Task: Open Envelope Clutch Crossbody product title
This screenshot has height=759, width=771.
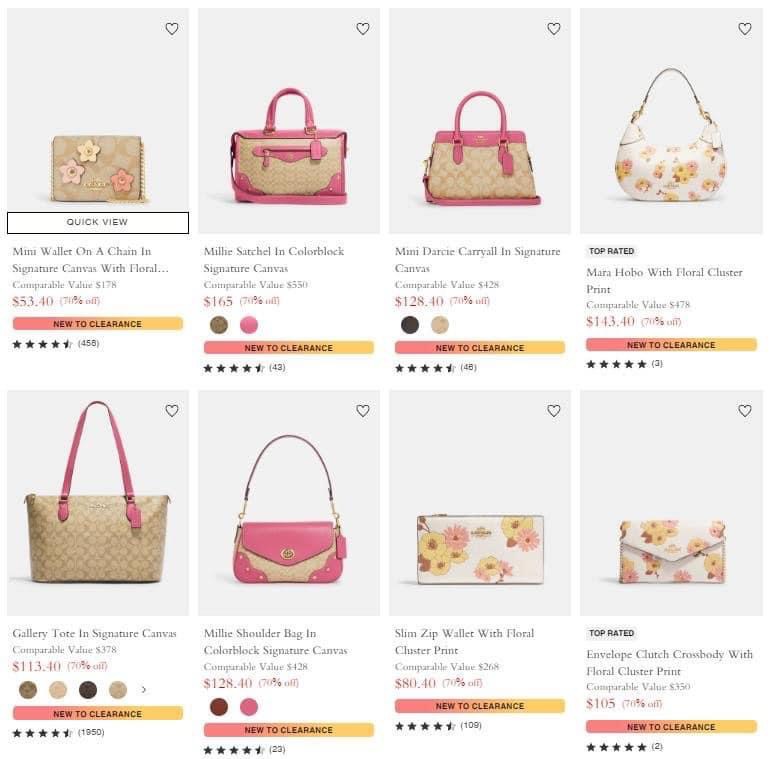Action: click(669, 662)
